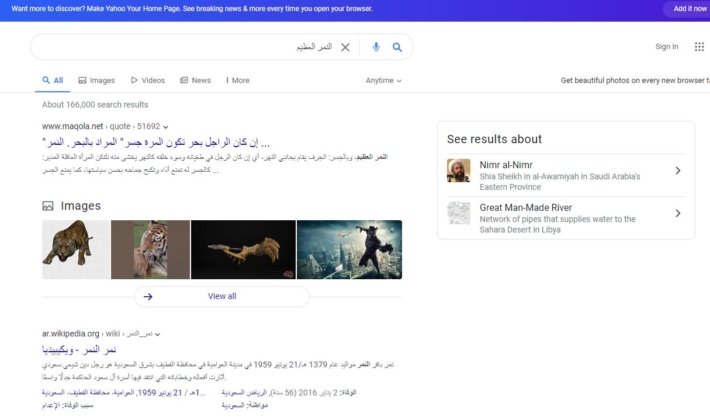Screen dimensions: 710x420
Task: Open the 3D tiger image thumbnail
Action: [76, 249]
